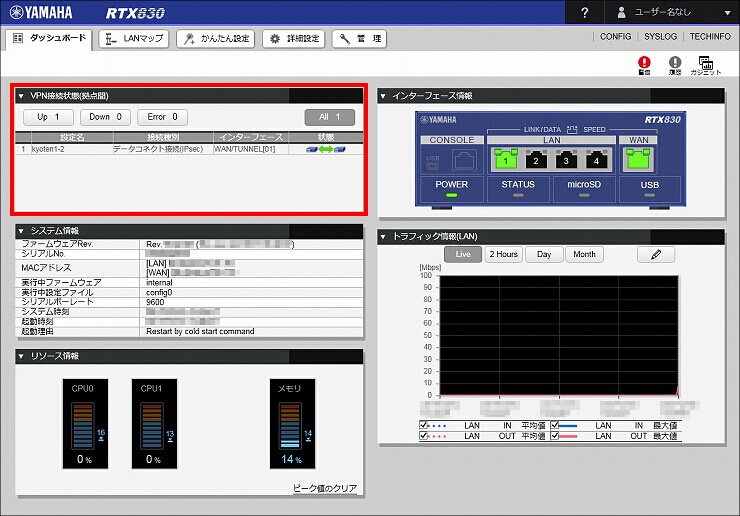This screenshot has width=740, height=516.
Task: Open the help question mark icon
Action: 584,12
